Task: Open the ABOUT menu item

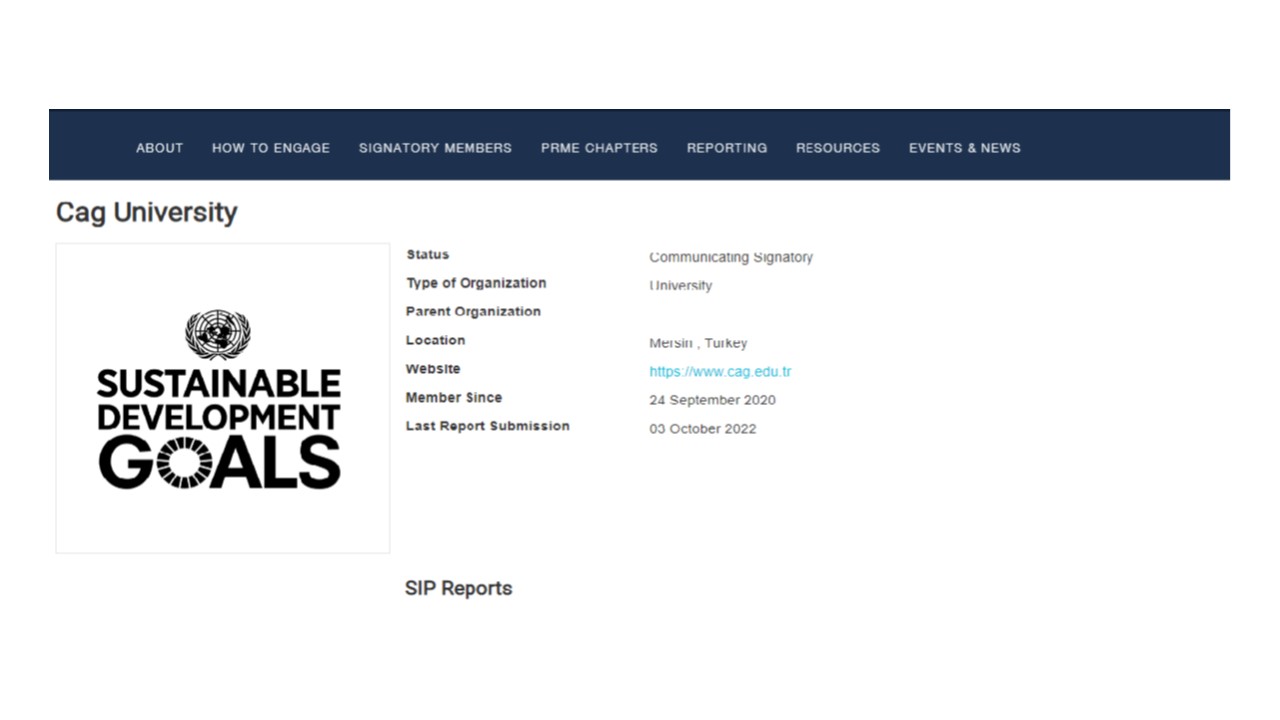Action: (x=159, y=148)
